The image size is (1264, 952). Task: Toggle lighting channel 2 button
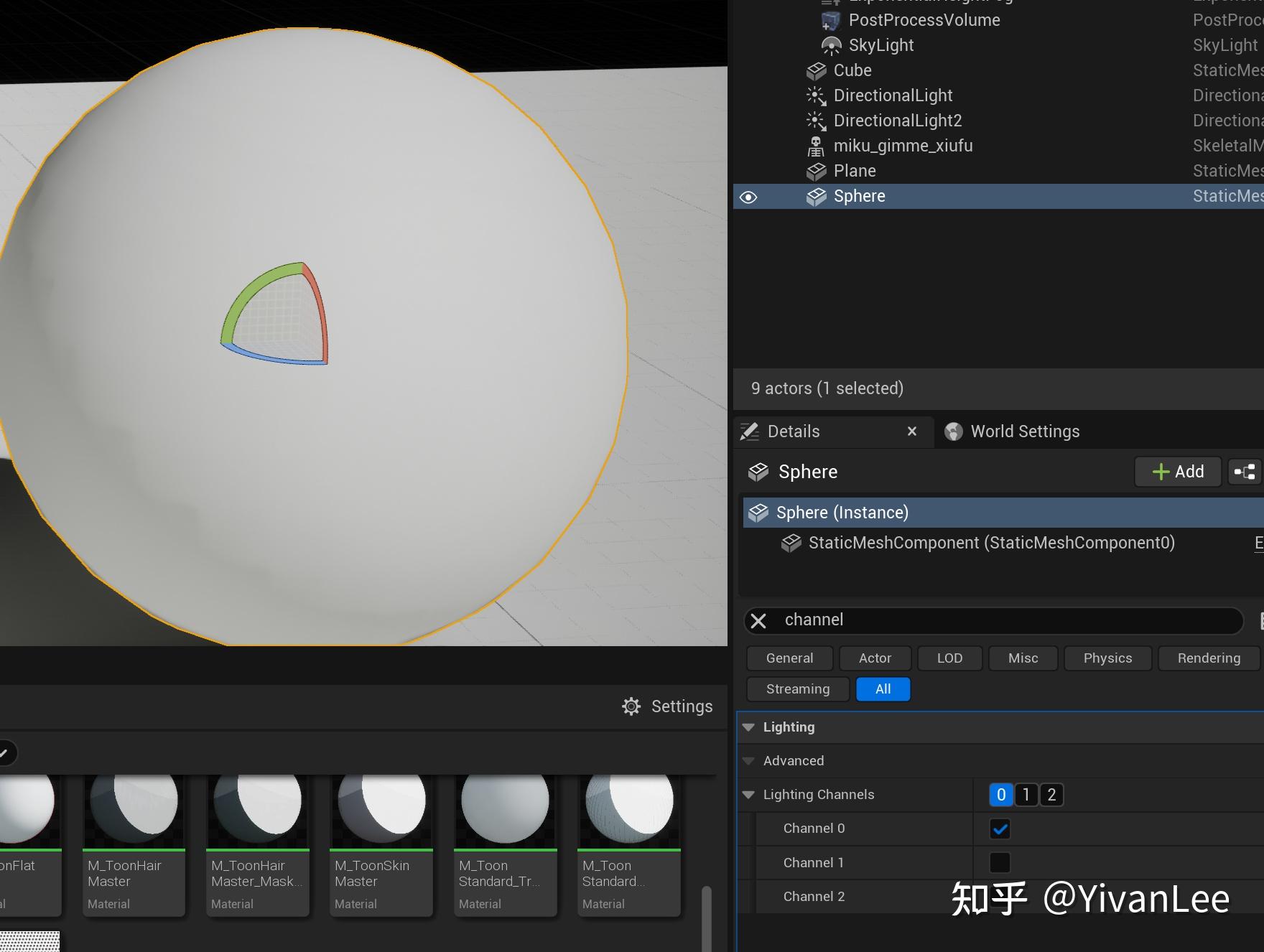(x=1051, y=795)
